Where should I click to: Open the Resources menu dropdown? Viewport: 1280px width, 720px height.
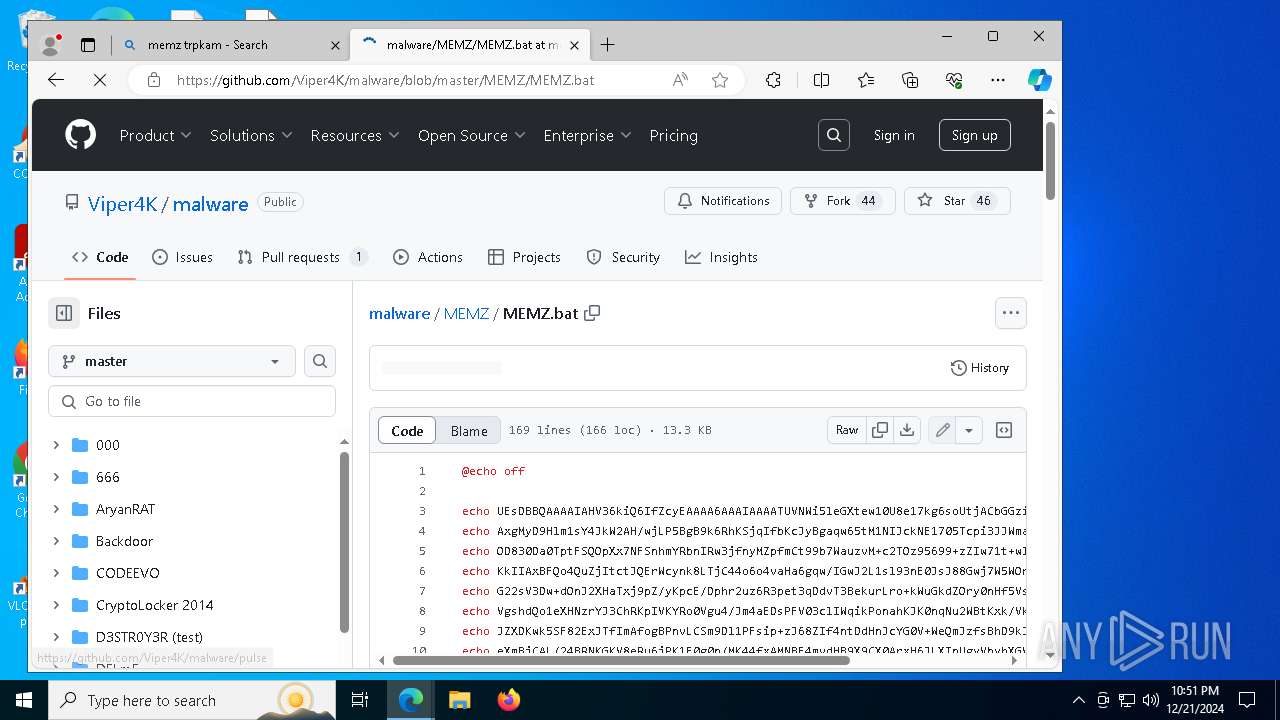pos(355,135)
